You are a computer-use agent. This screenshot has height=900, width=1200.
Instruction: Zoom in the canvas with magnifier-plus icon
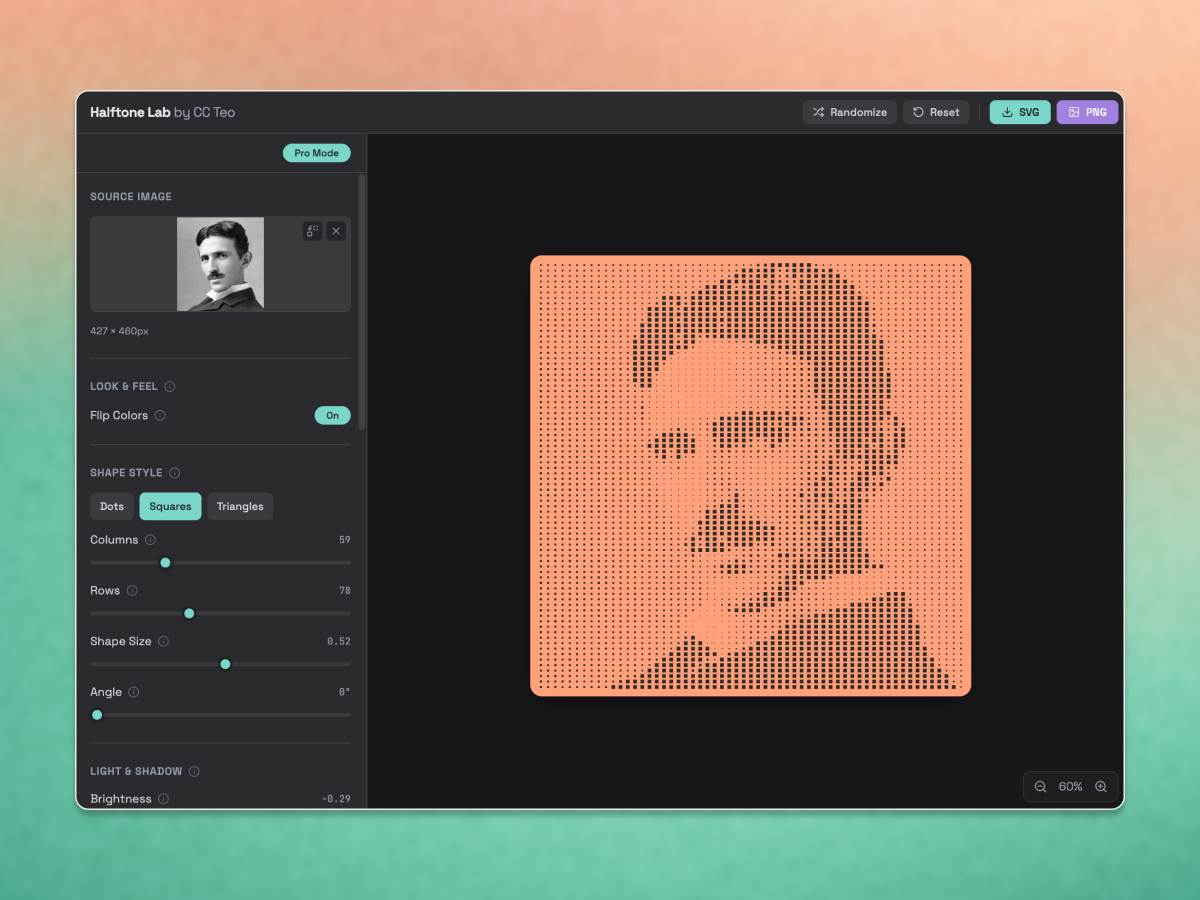[1100, 786]
